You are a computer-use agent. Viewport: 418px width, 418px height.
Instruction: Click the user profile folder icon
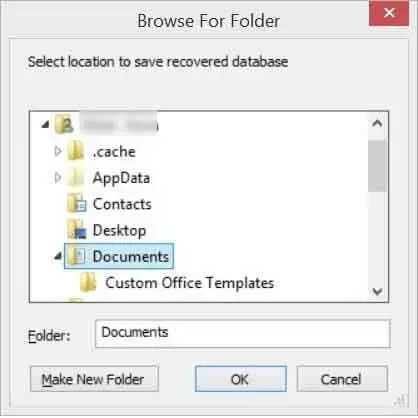pyautogui.click(x=63, y=125)
